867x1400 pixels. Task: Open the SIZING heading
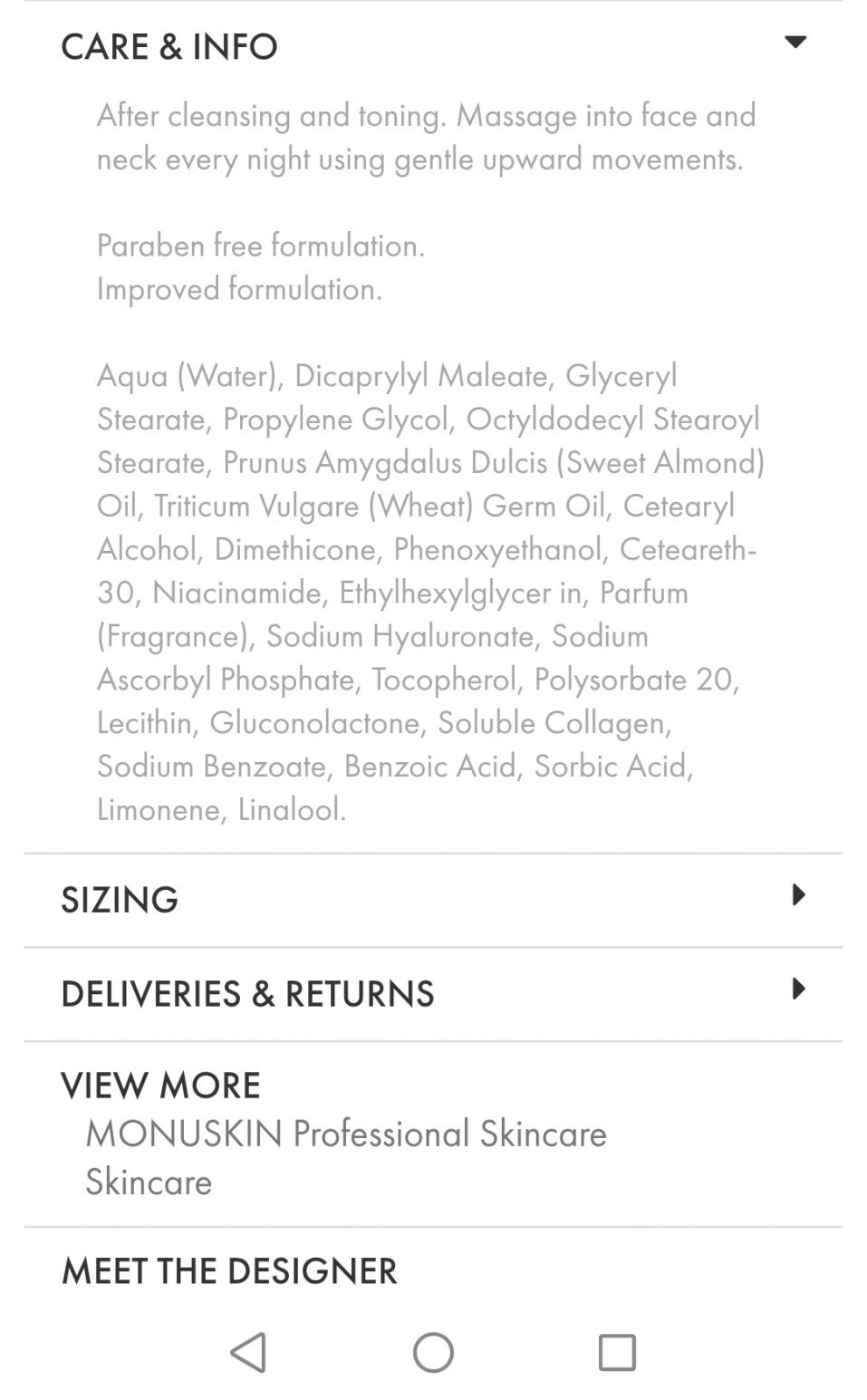pyautogui.click(x=120, y=900)
